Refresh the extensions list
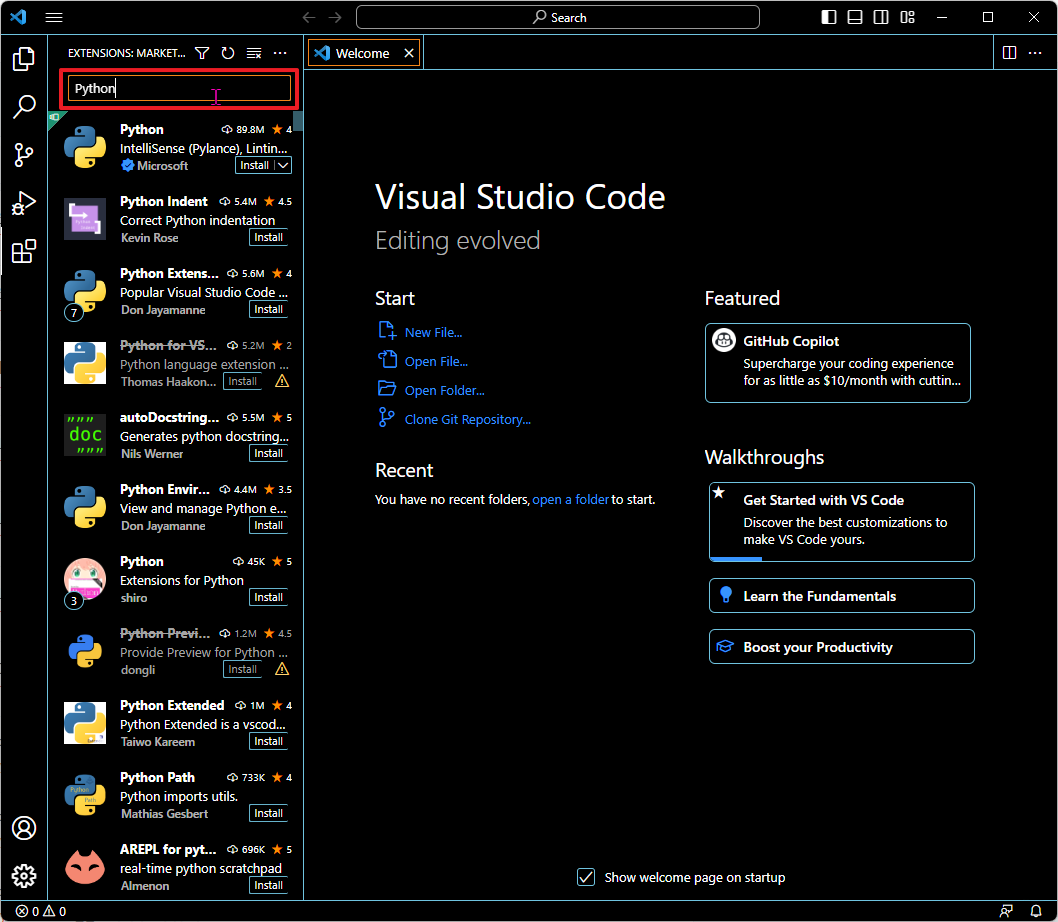The width and height of the screenshot is (1058, 922). (228, 53)
